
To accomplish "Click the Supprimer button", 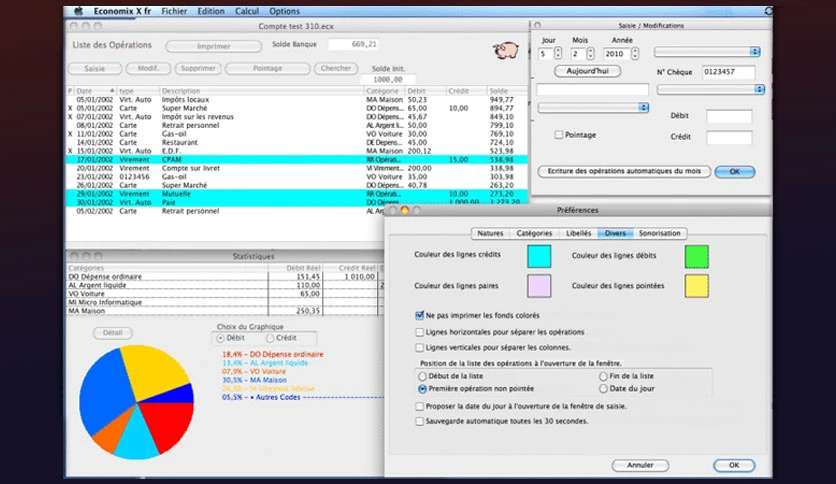I will click(x=198, y=68).
